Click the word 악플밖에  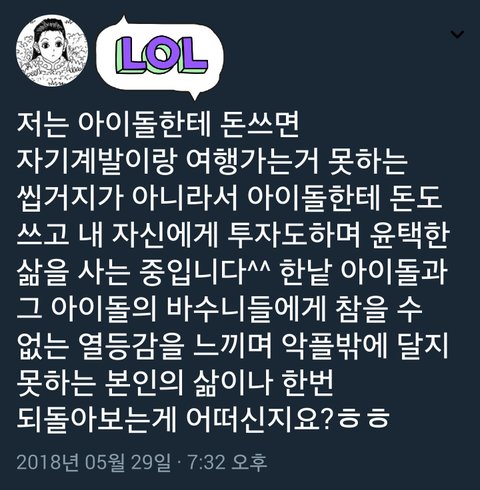(334, 345)
